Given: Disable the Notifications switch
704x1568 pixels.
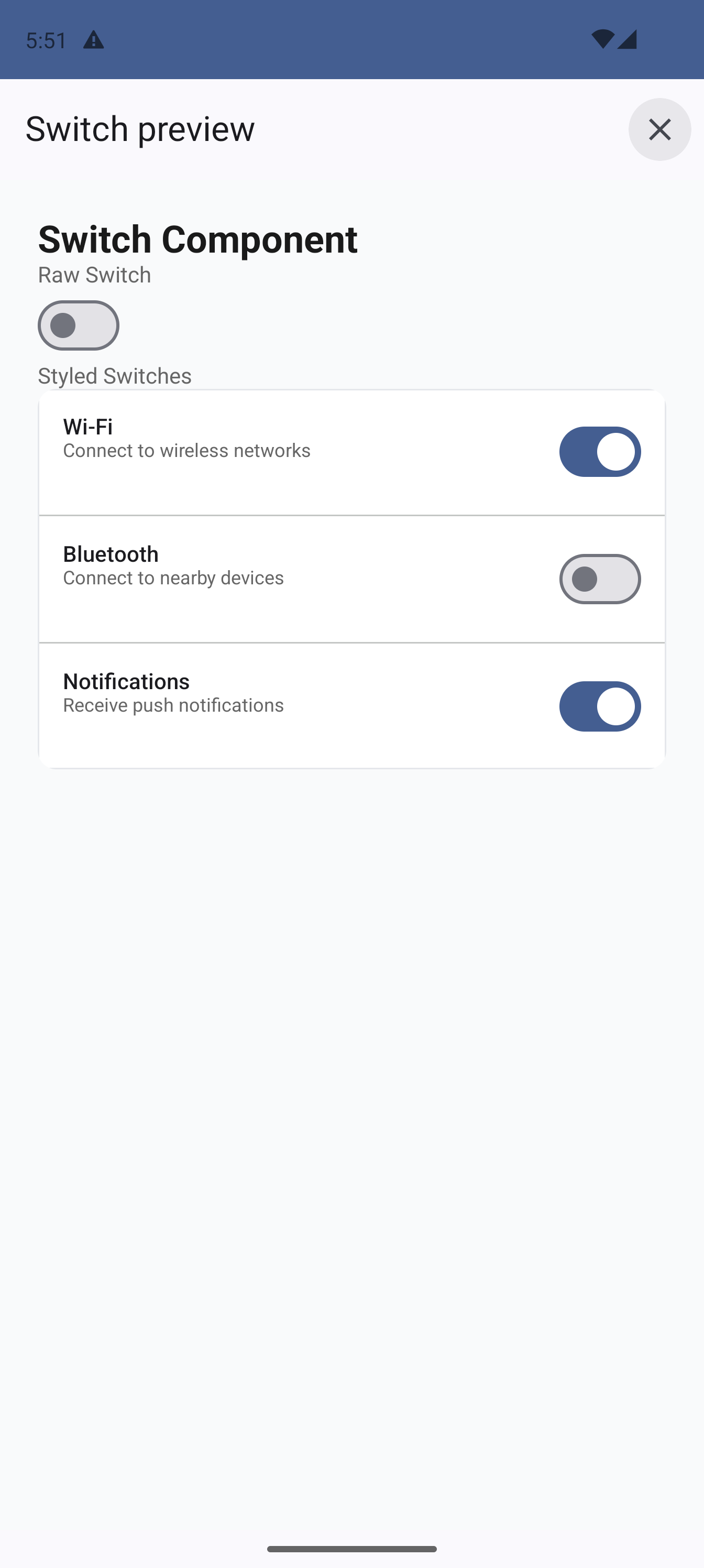Looking at the screenshot, I should pyautogui.click(x=599, y=706).
